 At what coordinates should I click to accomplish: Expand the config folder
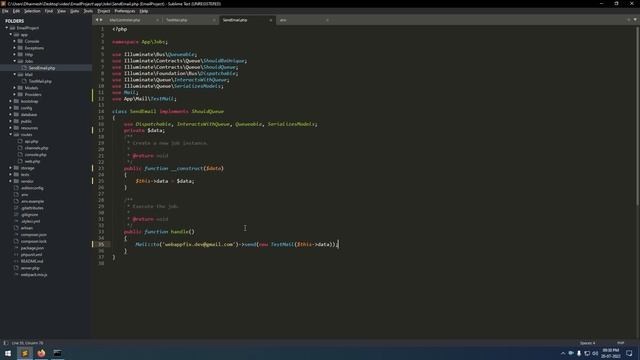click(11, 108)
